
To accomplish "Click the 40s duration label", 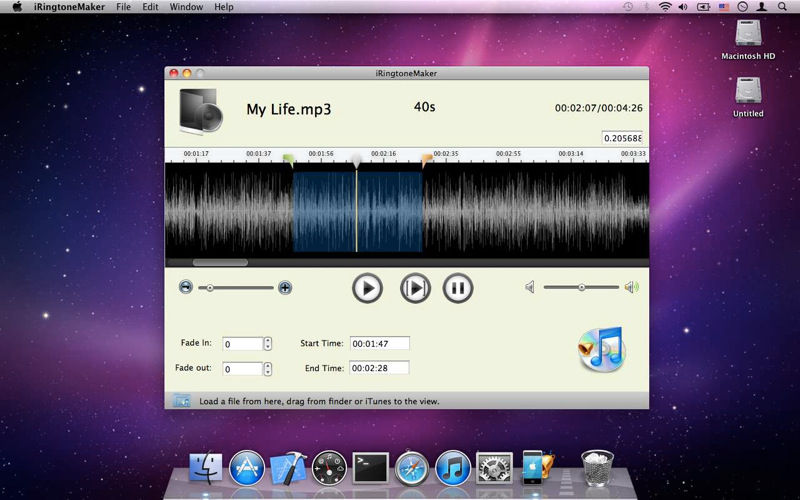I will point(424,107).
